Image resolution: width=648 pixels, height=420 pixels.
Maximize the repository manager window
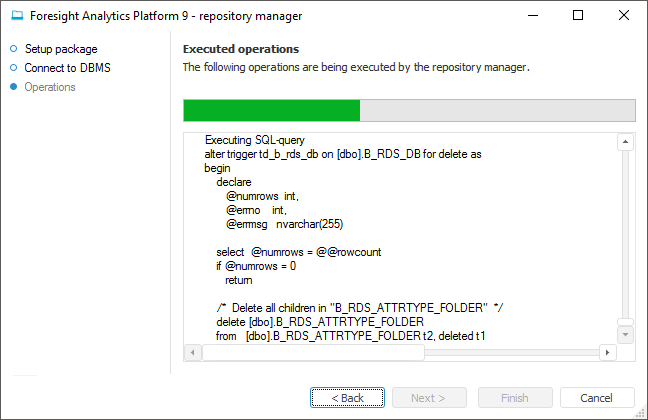point(578,16)
